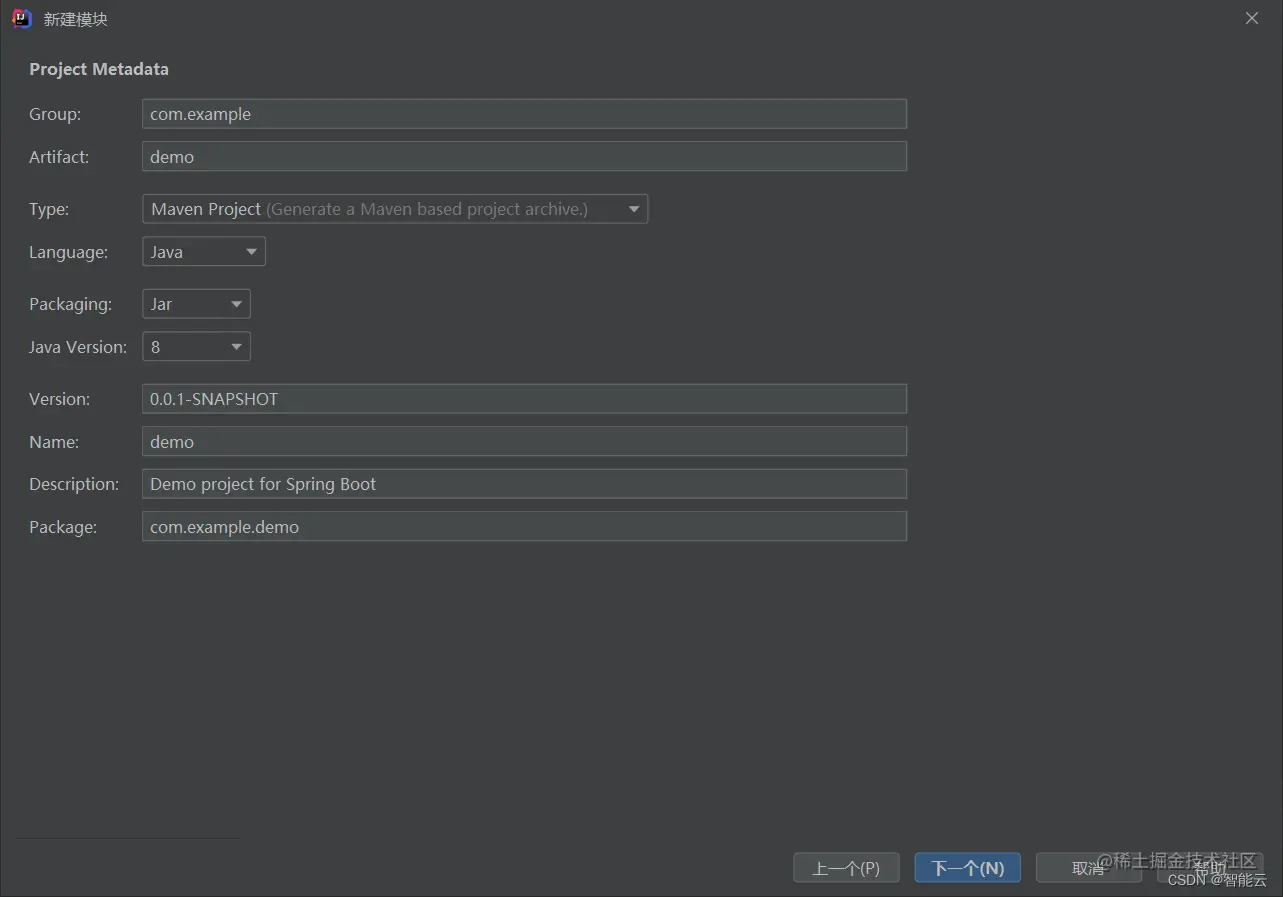This screenshot has width=1283, height=897.
Task: Focus the Package field com.example.demo
Action: pyautogui.click(x=524, y=527)
